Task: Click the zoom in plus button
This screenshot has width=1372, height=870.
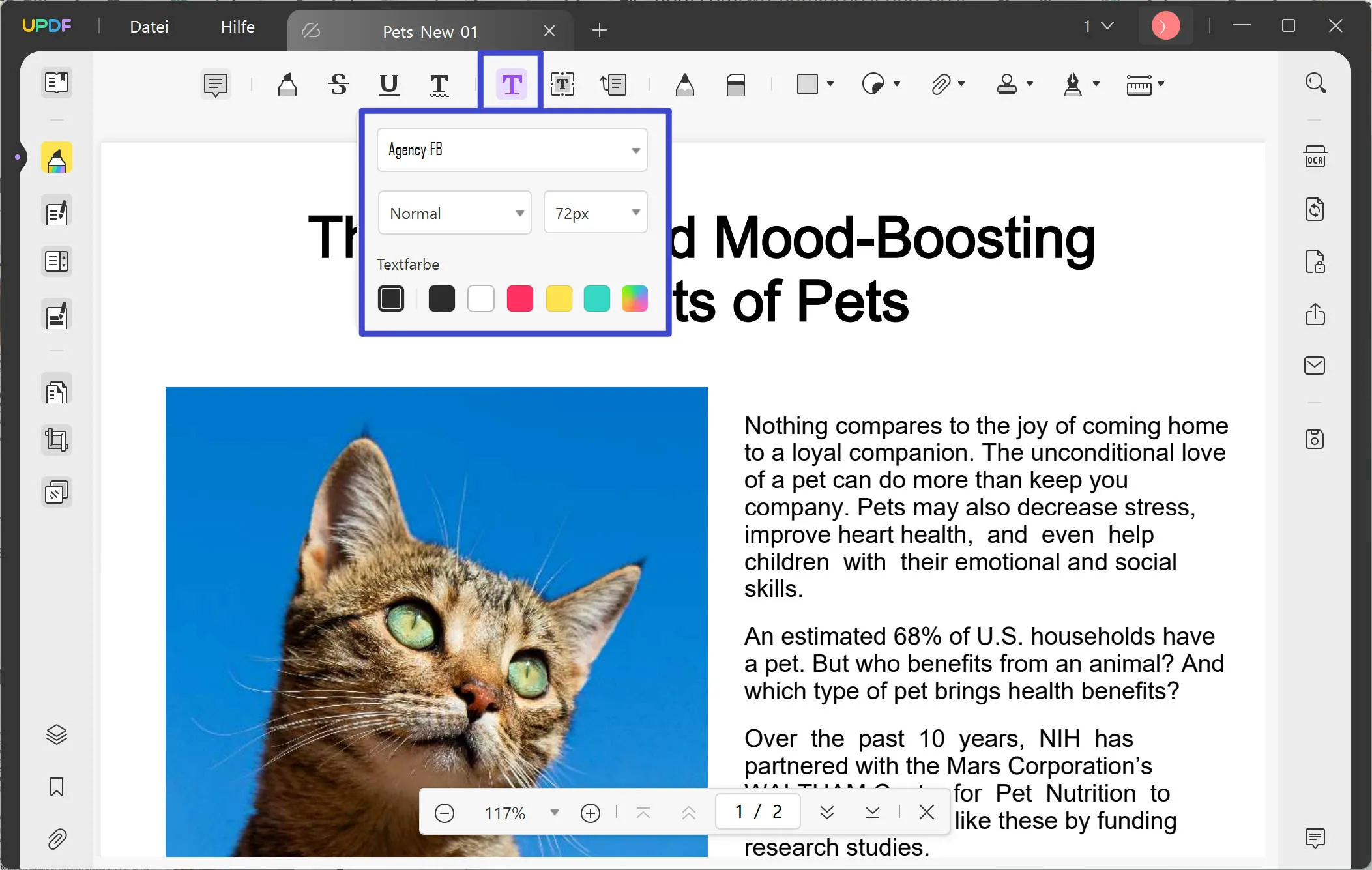Action: (590, 813)
